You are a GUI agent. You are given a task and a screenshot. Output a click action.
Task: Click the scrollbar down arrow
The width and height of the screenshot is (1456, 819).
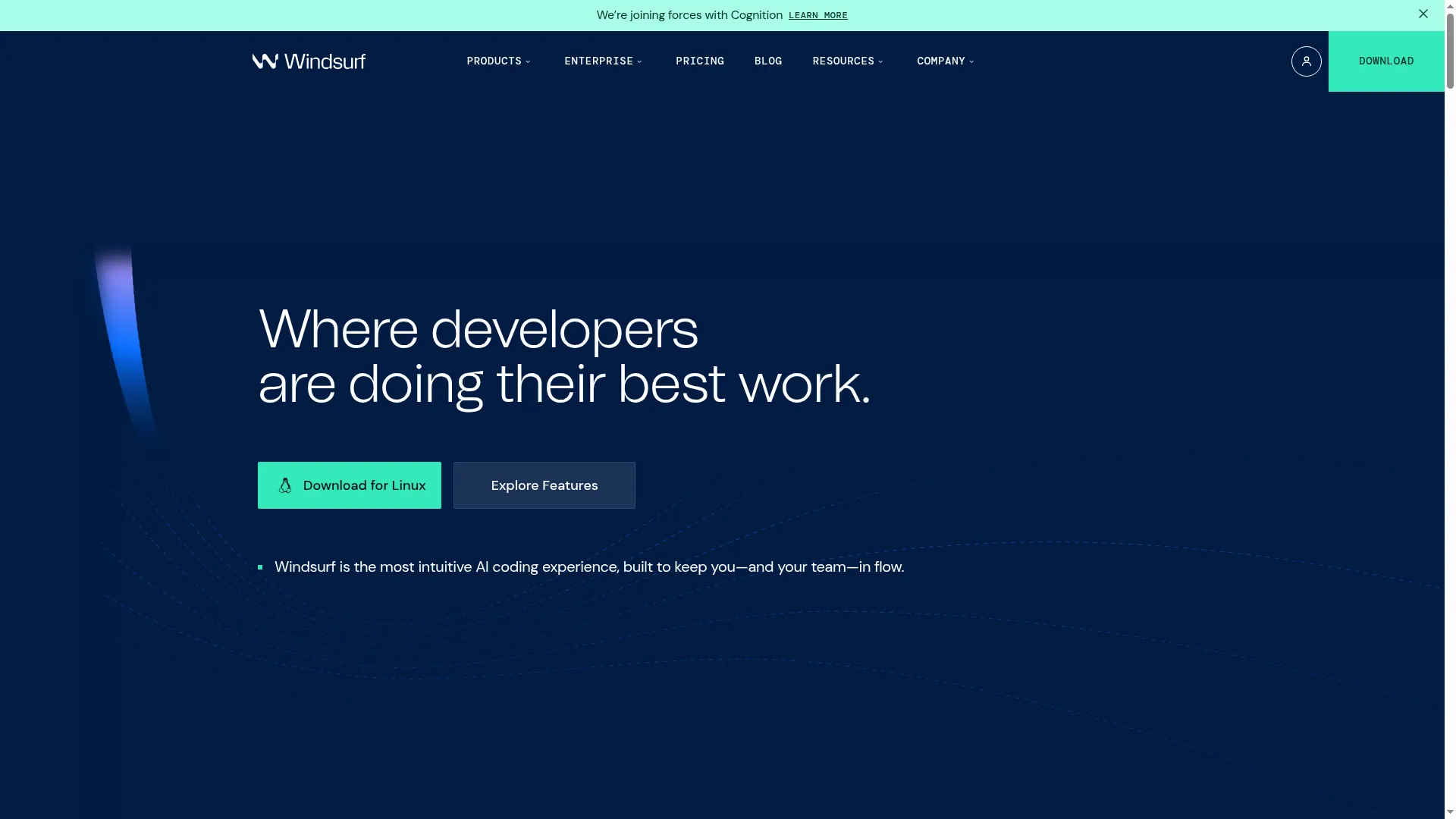click(x=1450, y=813)
